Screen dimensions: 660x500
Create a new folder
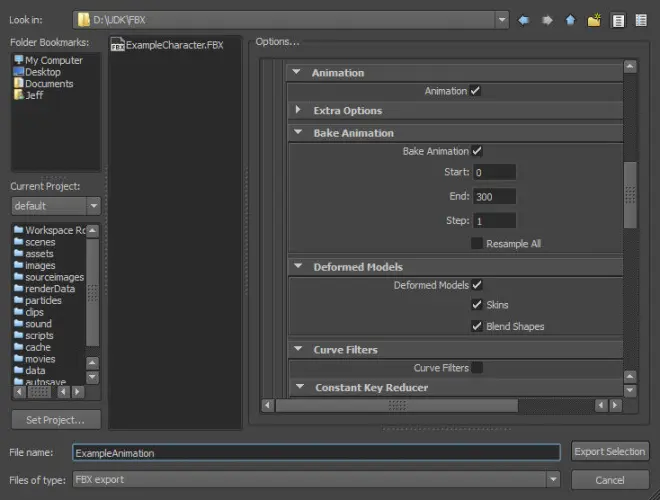pyautogui.click(x=594, y=20)
